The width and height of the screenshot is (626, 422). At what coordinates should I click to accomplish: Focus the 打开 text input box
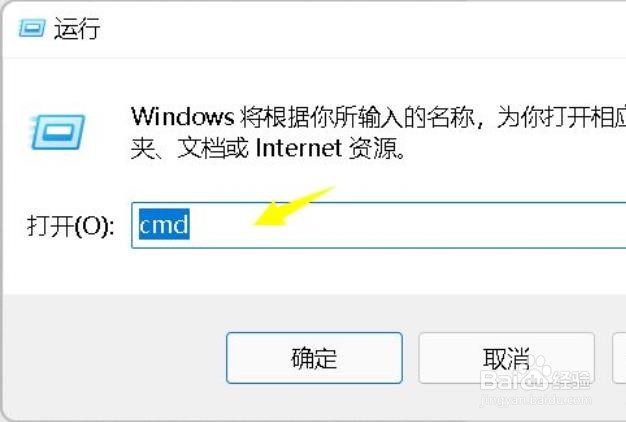point(378,225)
